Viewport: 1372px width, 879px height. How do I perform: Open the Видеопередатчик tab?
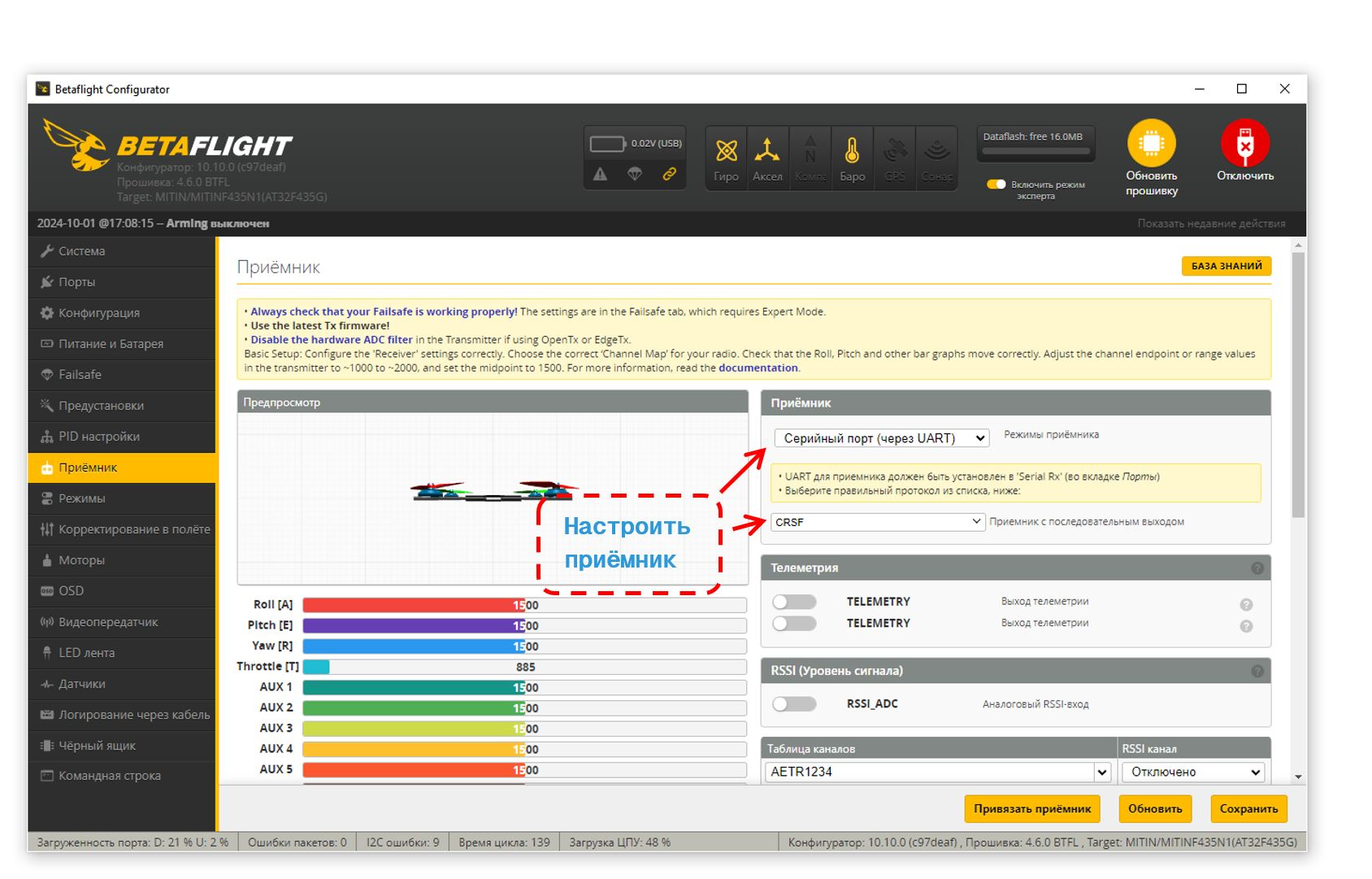click(x=122, y=622)
